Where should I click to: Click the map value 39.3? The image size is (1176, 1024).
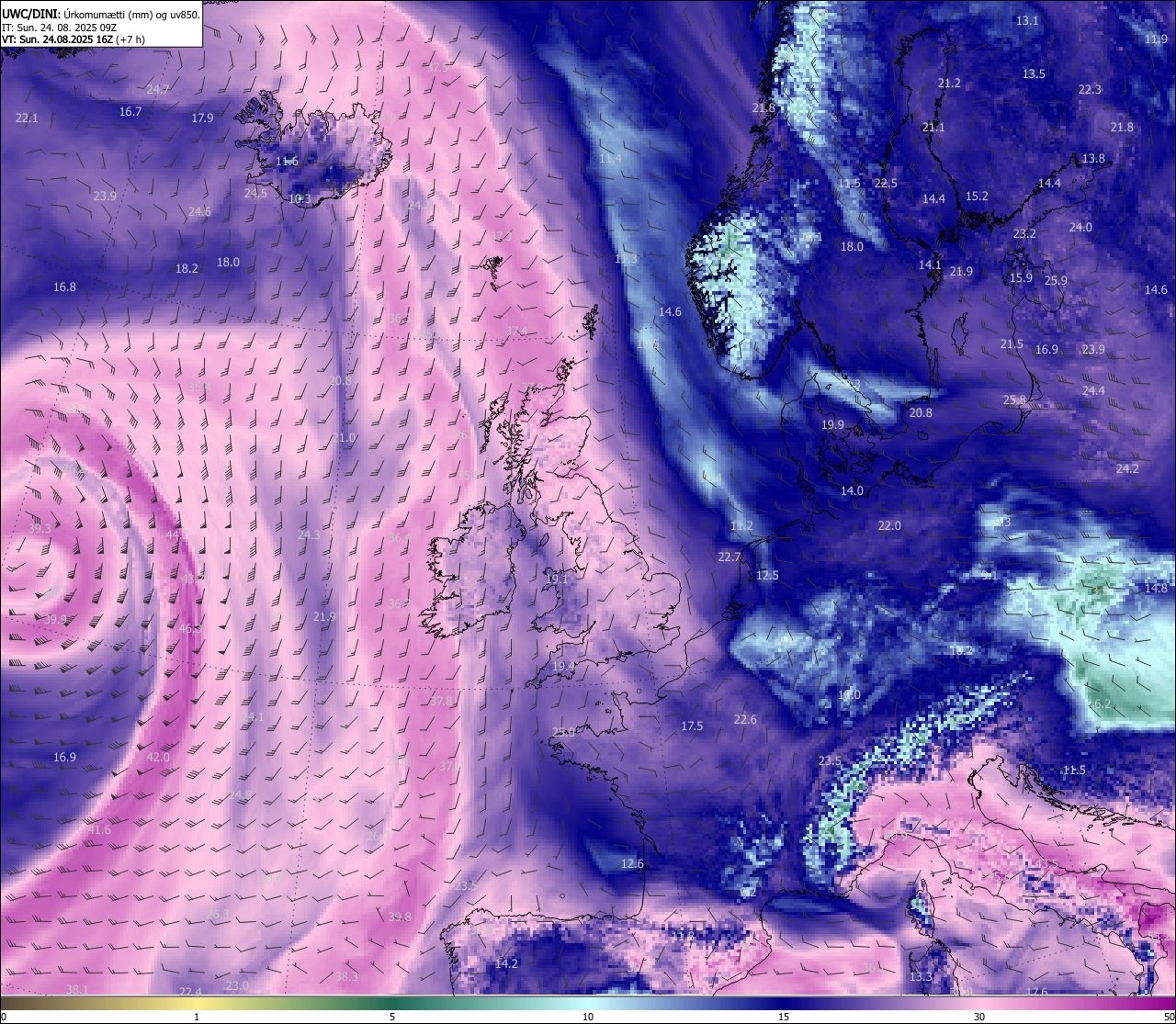pyautogui.click(x=40, y=528)
